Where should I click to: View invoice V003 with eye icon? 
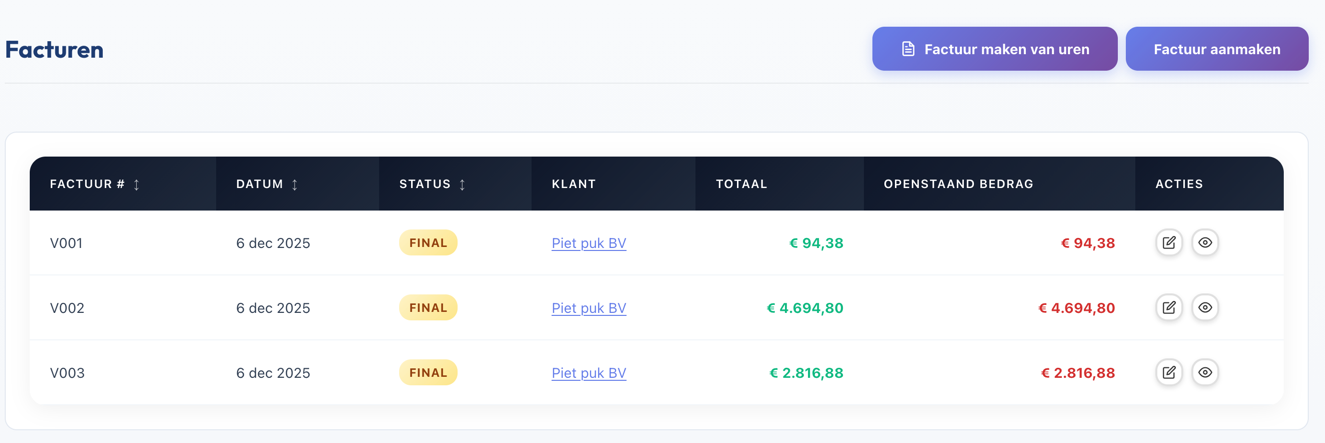(1205, 373)
